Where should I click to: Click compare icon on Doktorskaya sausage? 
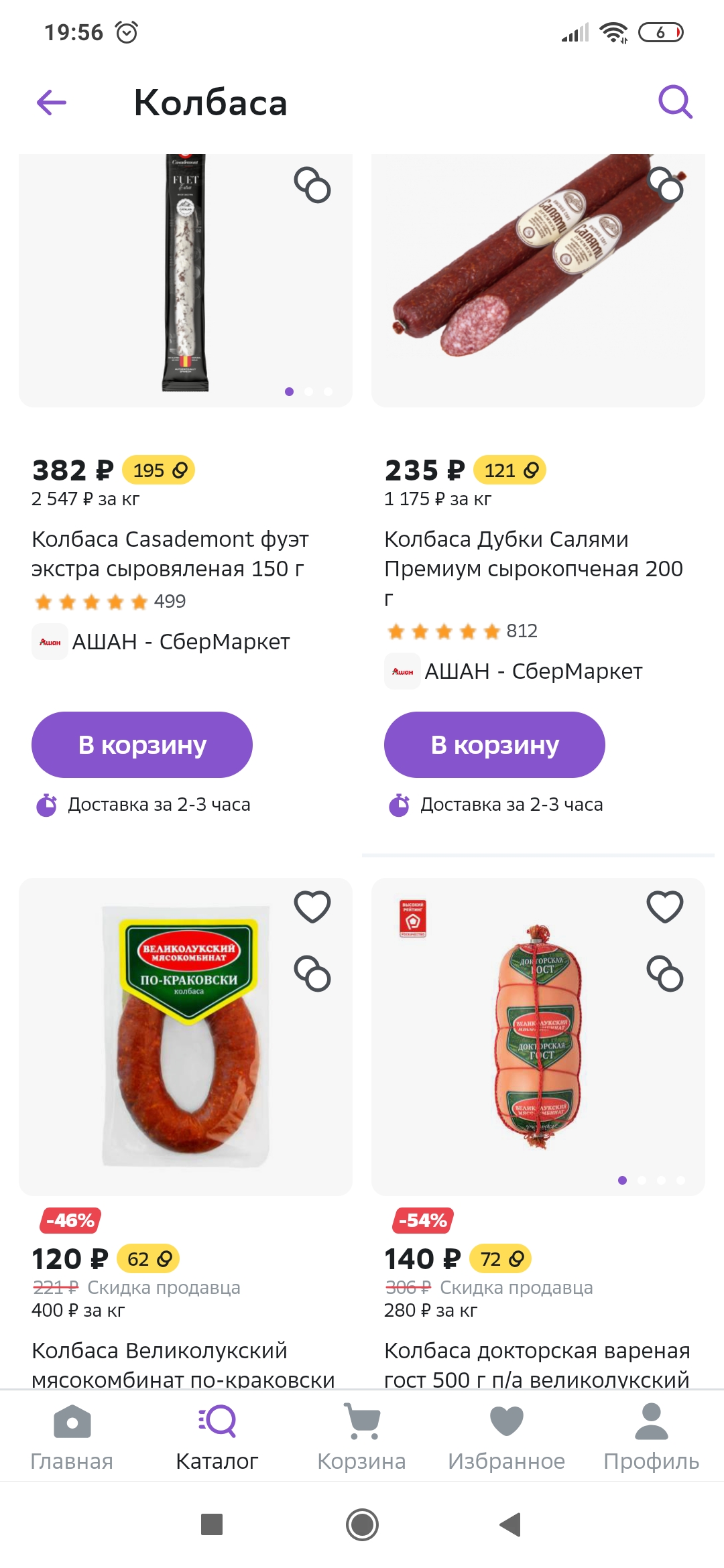pos(665,974)
